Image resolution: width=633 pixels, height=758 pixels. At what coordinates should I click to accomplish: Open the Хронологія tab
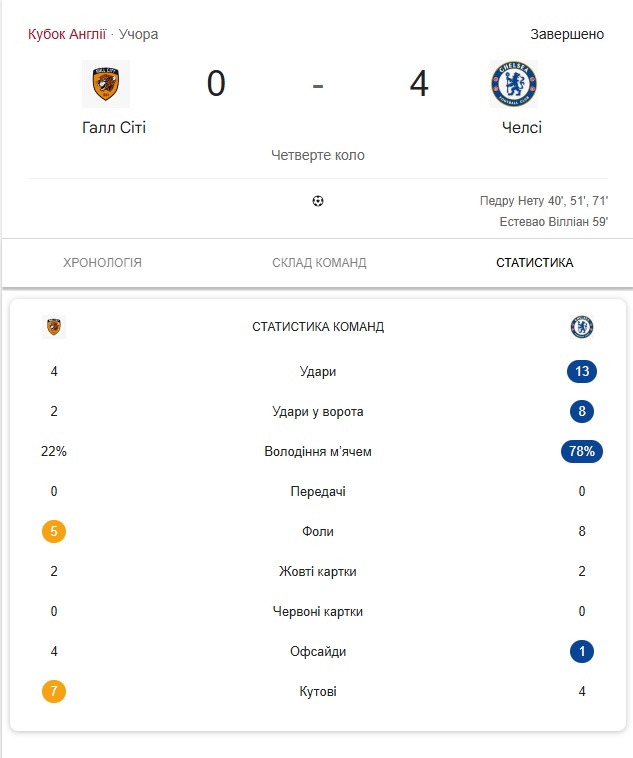(x=102, y=263)
